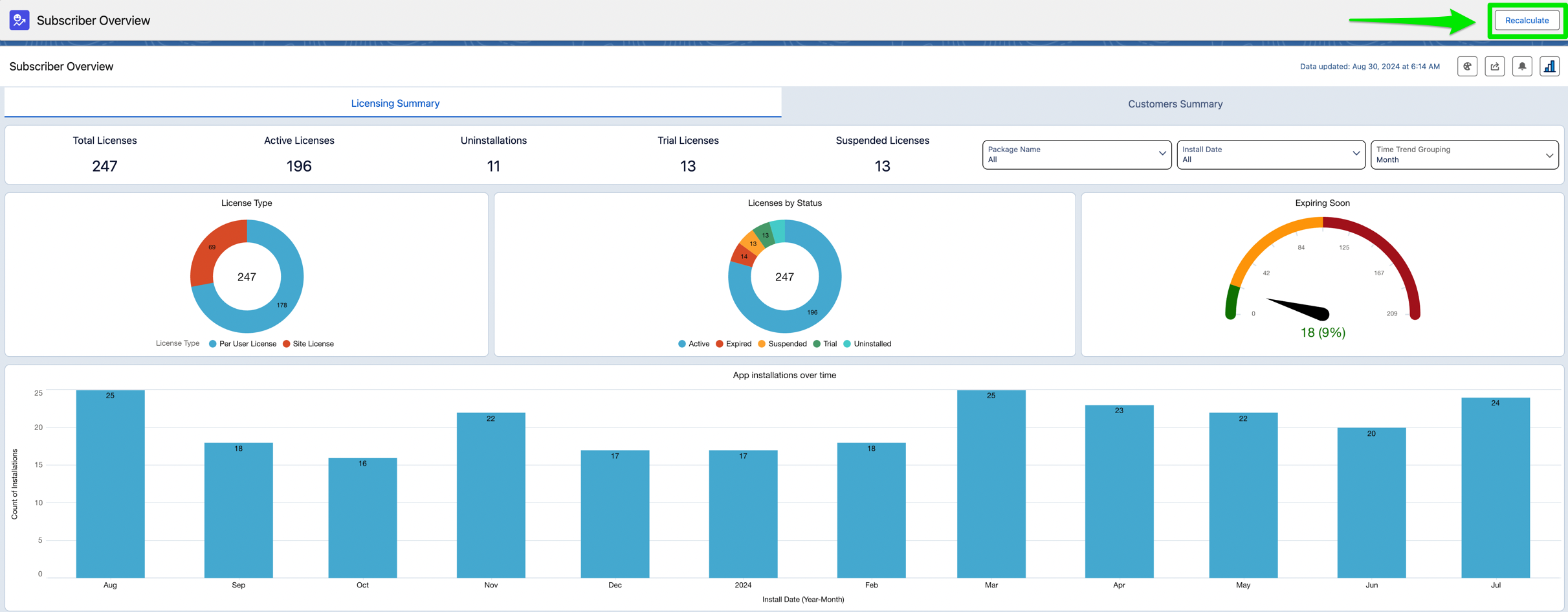Open notifications bell icon

tap(1522, 66)
